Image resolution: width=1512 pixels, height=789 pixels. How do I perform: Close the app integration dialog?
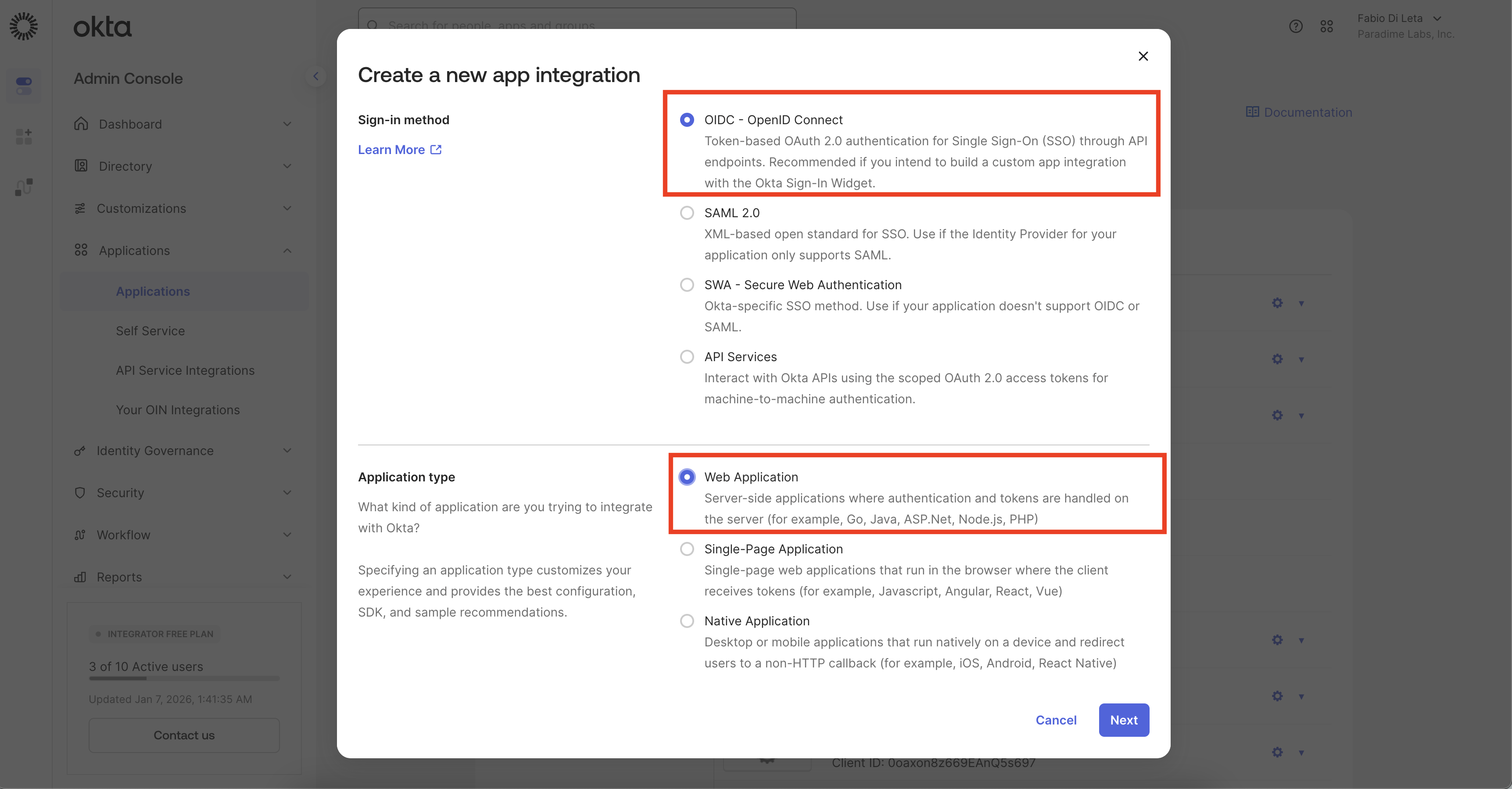coord(1143,56)
